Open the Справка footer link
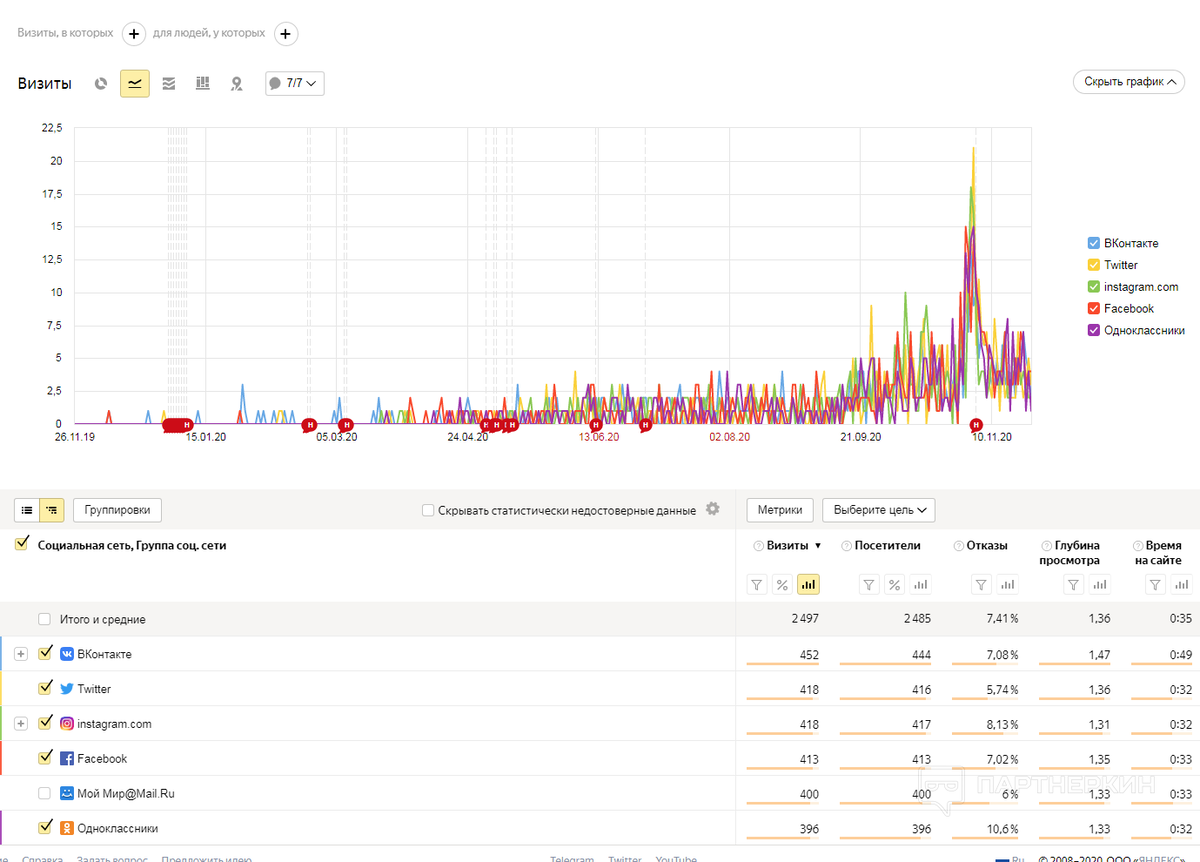1200x862 pixels. pyautogui.click(x=42, y=858)
